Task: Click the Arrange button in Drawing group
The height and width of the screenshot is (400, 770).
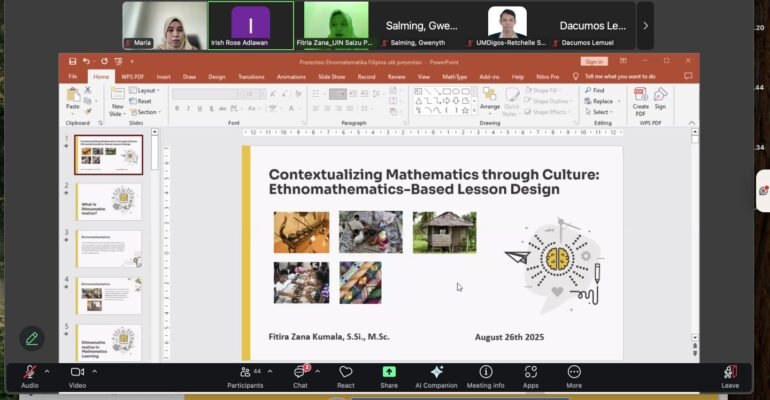Action: click(x=489, y=101)
